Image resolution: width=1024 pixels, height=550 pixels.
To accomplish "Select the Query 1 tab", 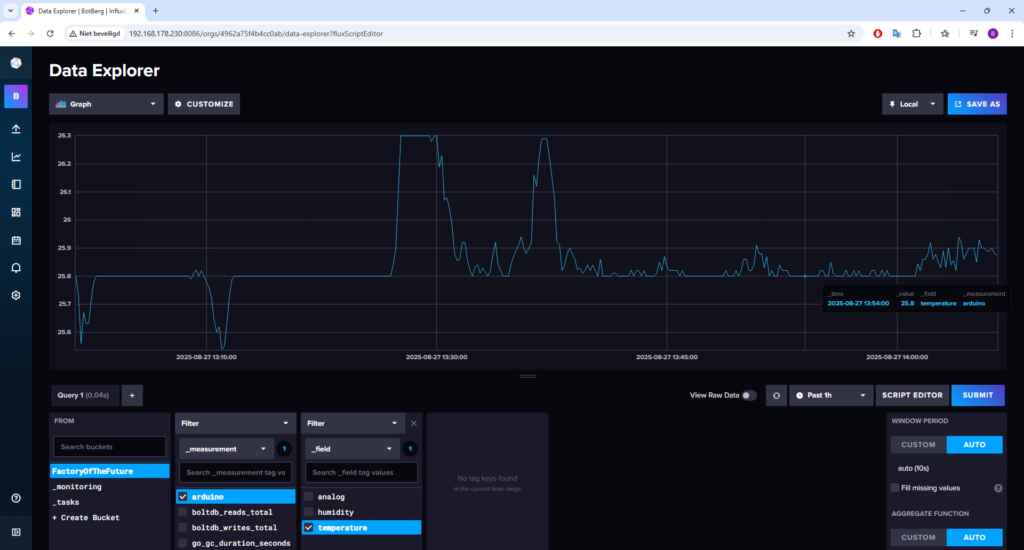I will click(85, 395).
